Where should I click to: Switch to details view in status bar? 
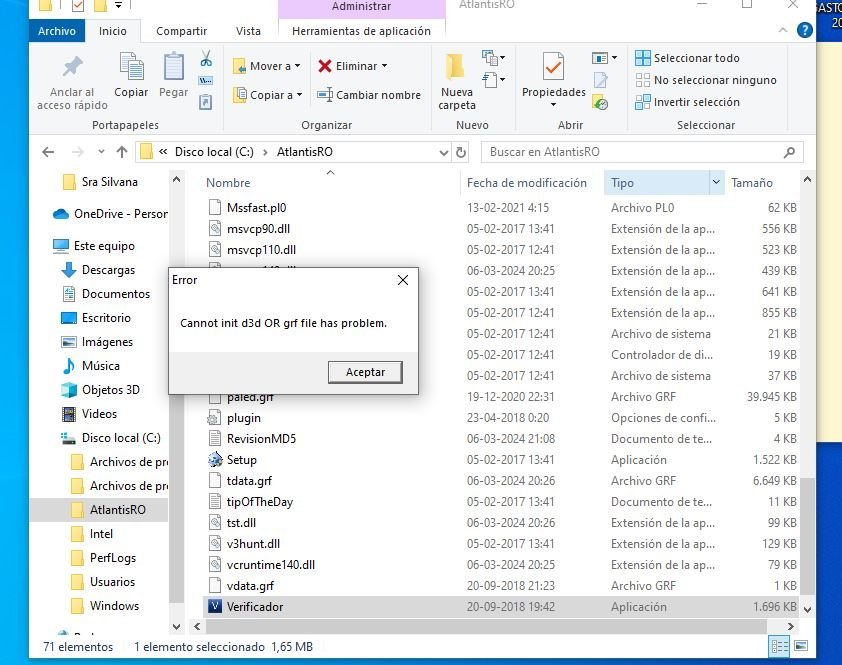pyautogui.click(x=780, y=646)
